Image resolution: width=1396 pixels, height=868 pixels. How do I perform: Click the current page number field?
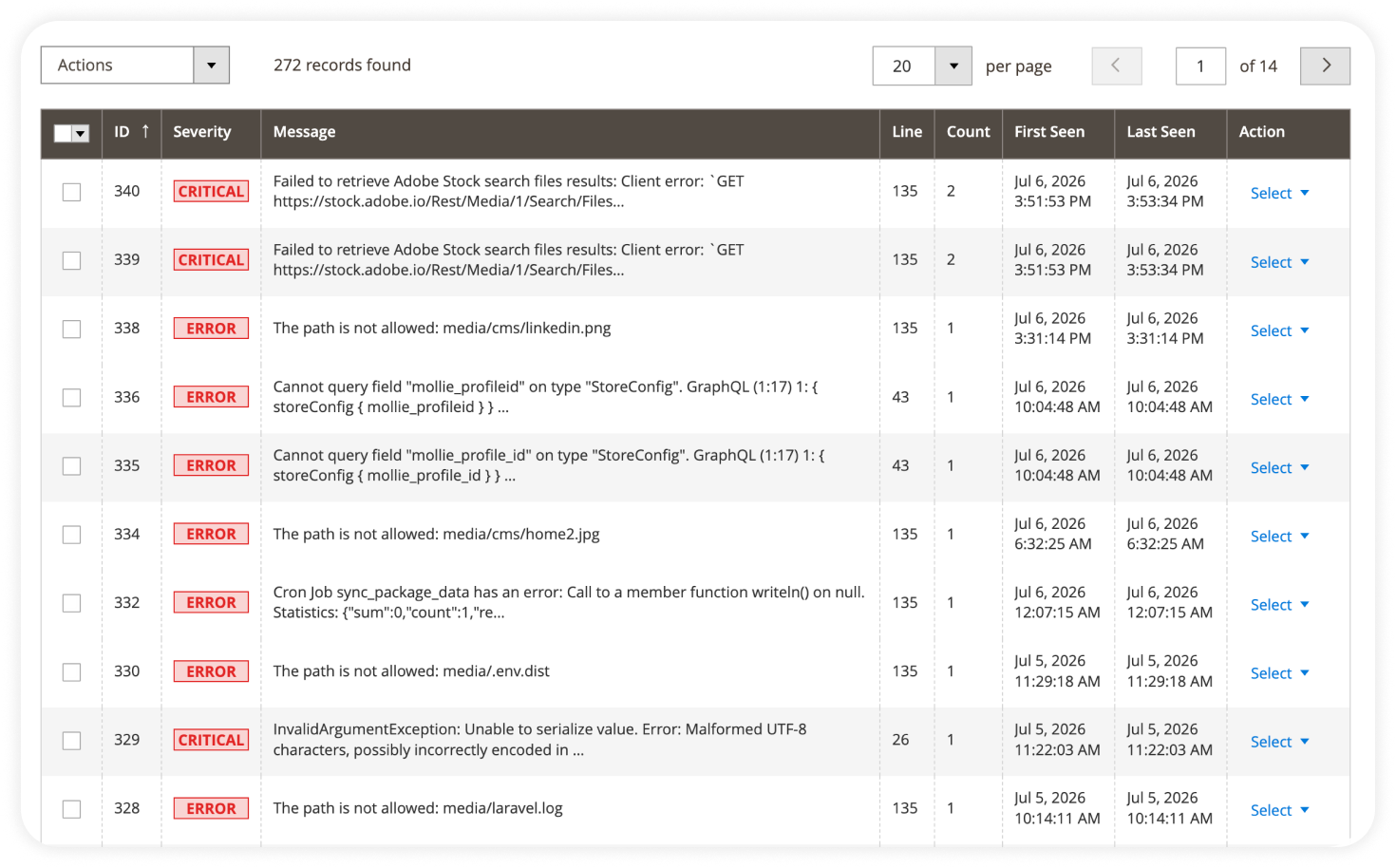coord(1200,66)
